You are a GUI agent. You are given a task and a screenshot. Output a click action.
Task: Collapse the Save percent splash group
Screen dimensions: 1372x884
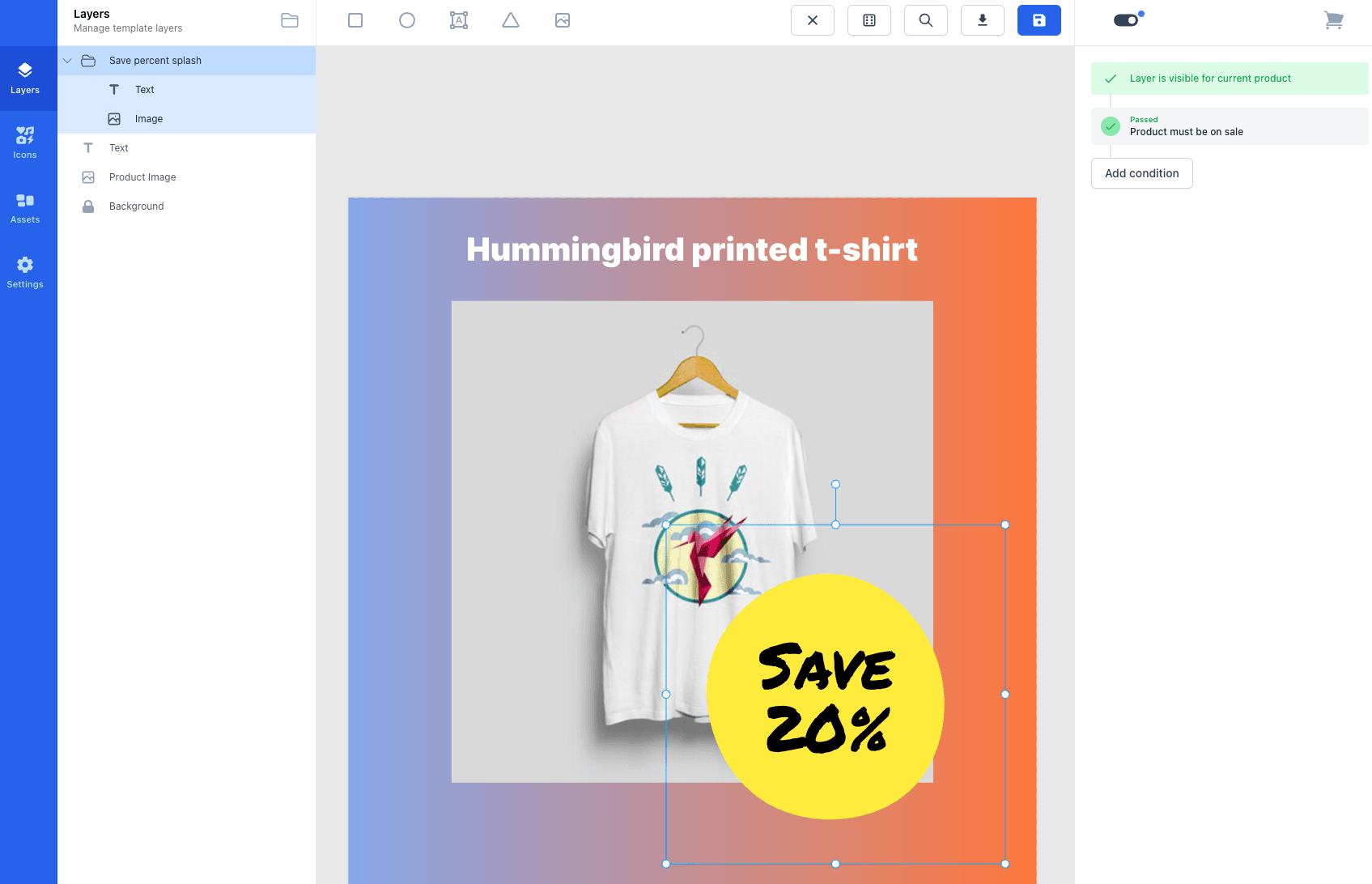click(x=67, y=60)
